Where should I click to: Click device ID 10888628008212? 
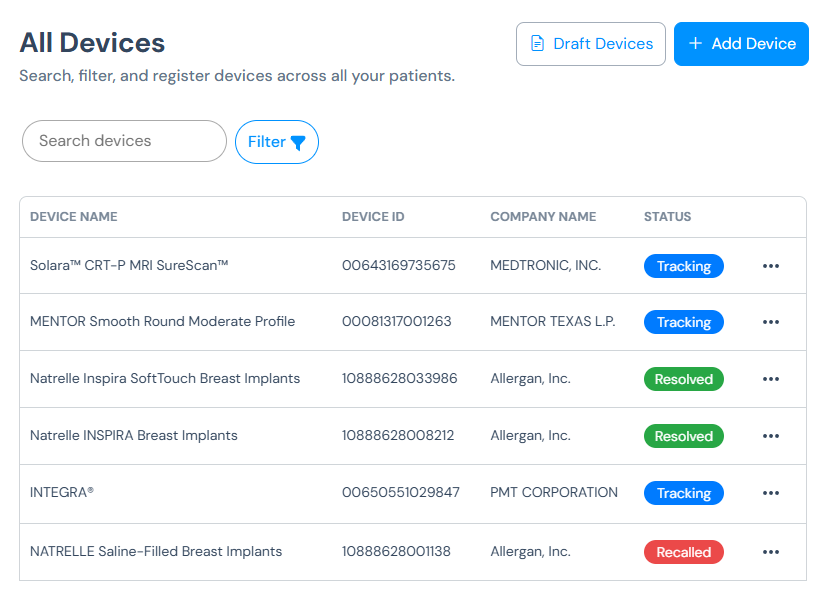398,435
